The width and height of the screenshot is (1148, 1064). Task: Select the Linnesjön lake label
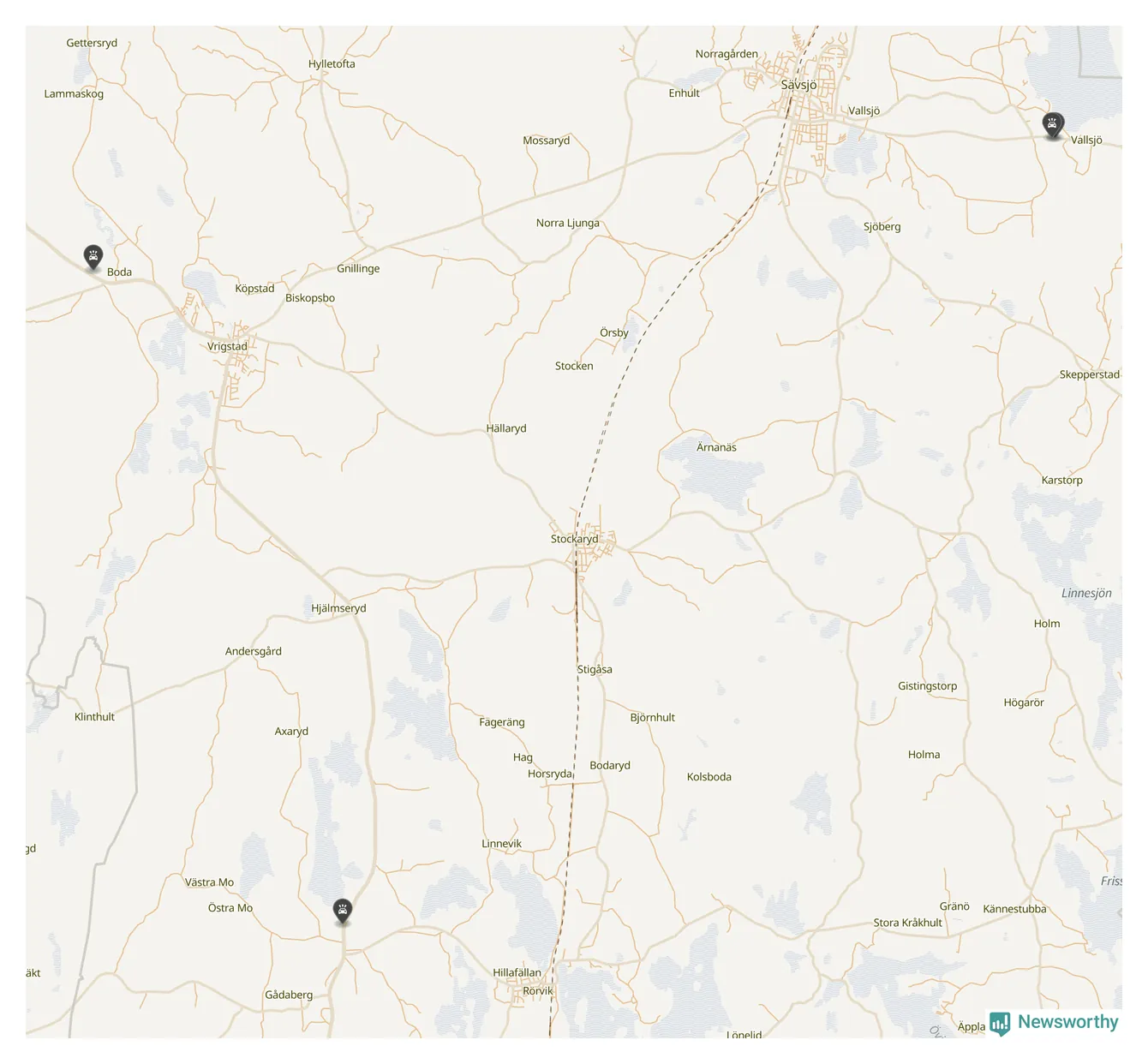tap(1086, 593)
